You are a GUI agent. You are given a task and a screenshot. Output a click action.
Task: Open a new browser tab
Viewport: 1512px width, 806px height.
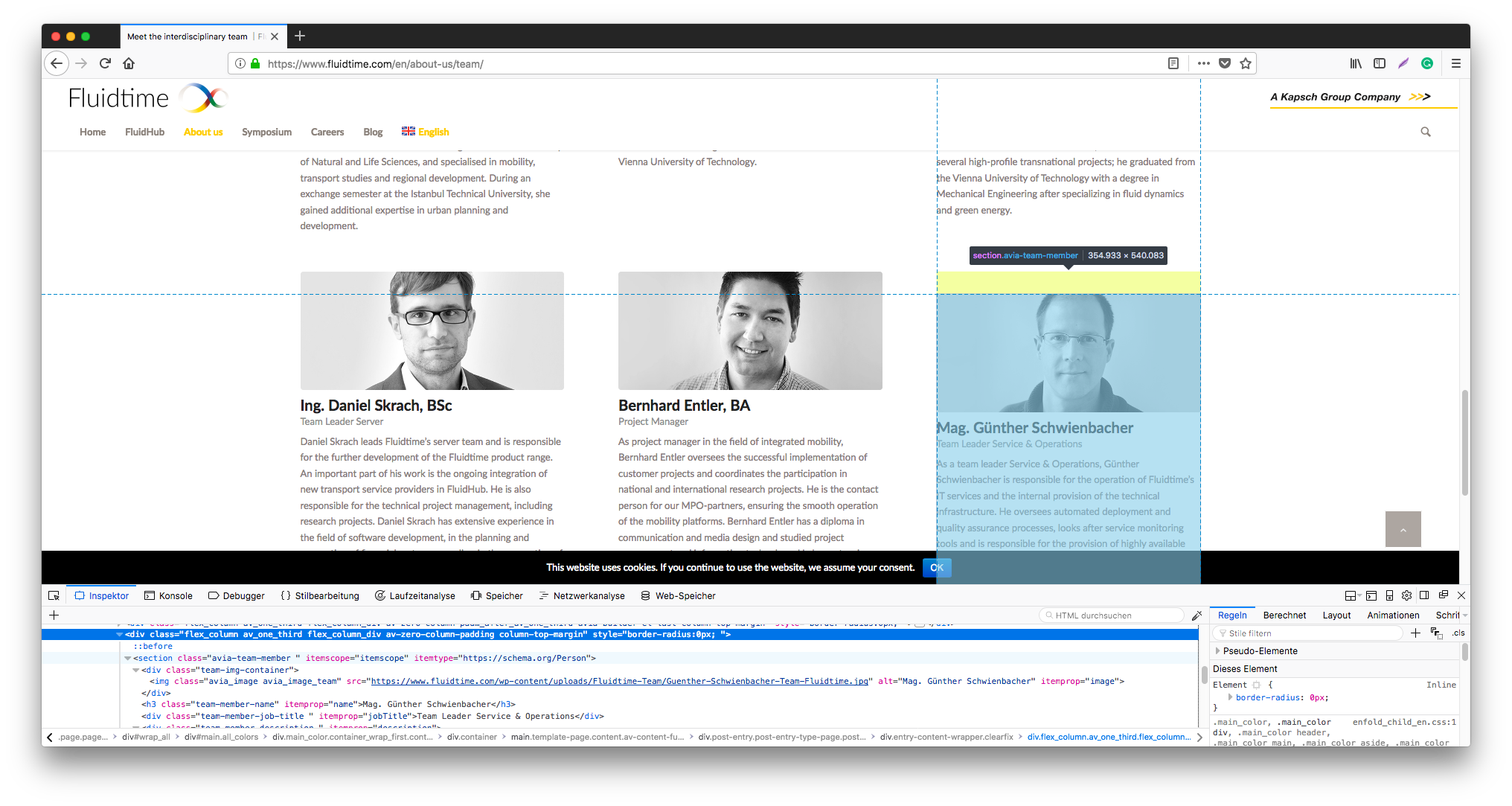click(300, 36)
